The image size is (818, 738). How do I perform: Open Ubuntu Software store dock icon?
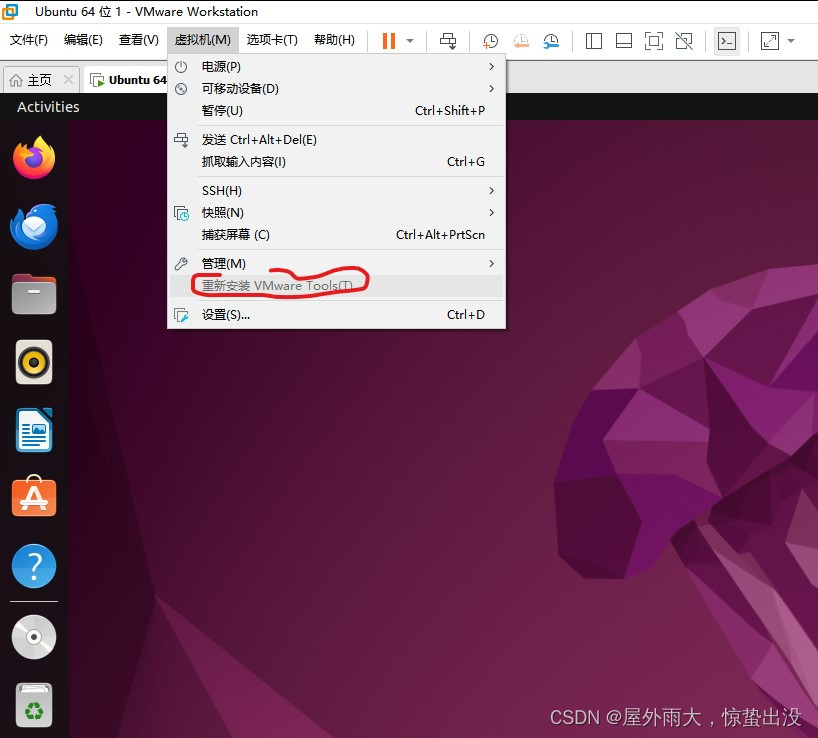34,497
